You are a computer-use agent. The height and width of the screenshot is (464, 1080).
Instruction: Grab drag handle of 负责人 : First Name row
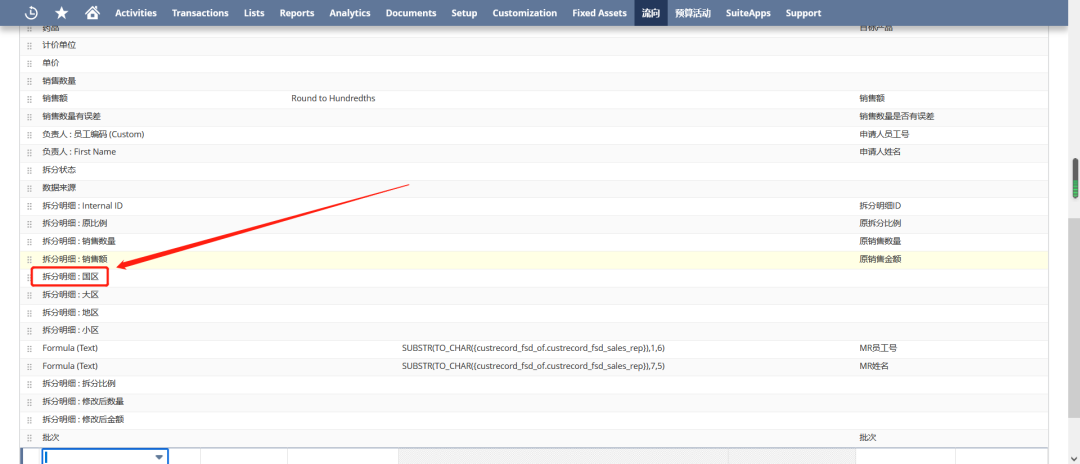pos(30,153)
